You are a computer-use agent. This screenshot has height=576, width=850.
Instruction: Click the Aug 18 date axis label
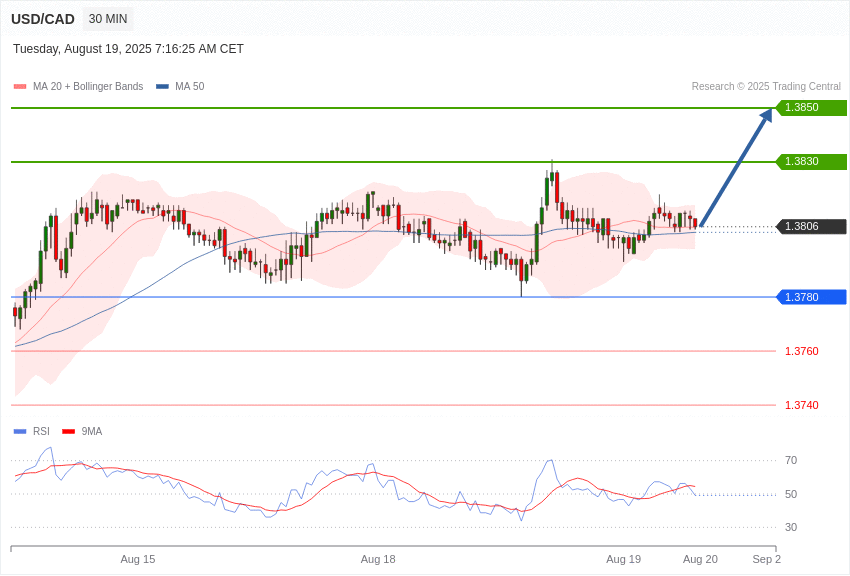click(x=378, y=559)
